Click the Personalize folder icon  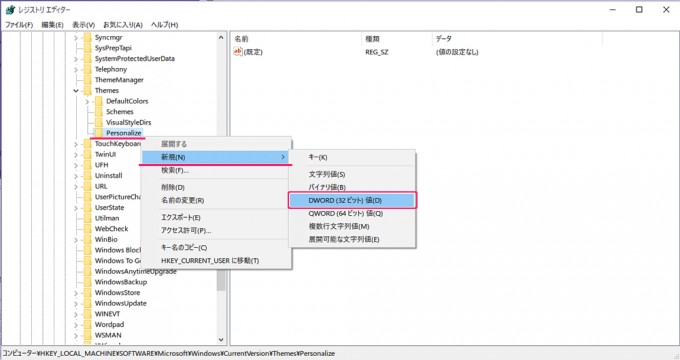coord(98,133)
